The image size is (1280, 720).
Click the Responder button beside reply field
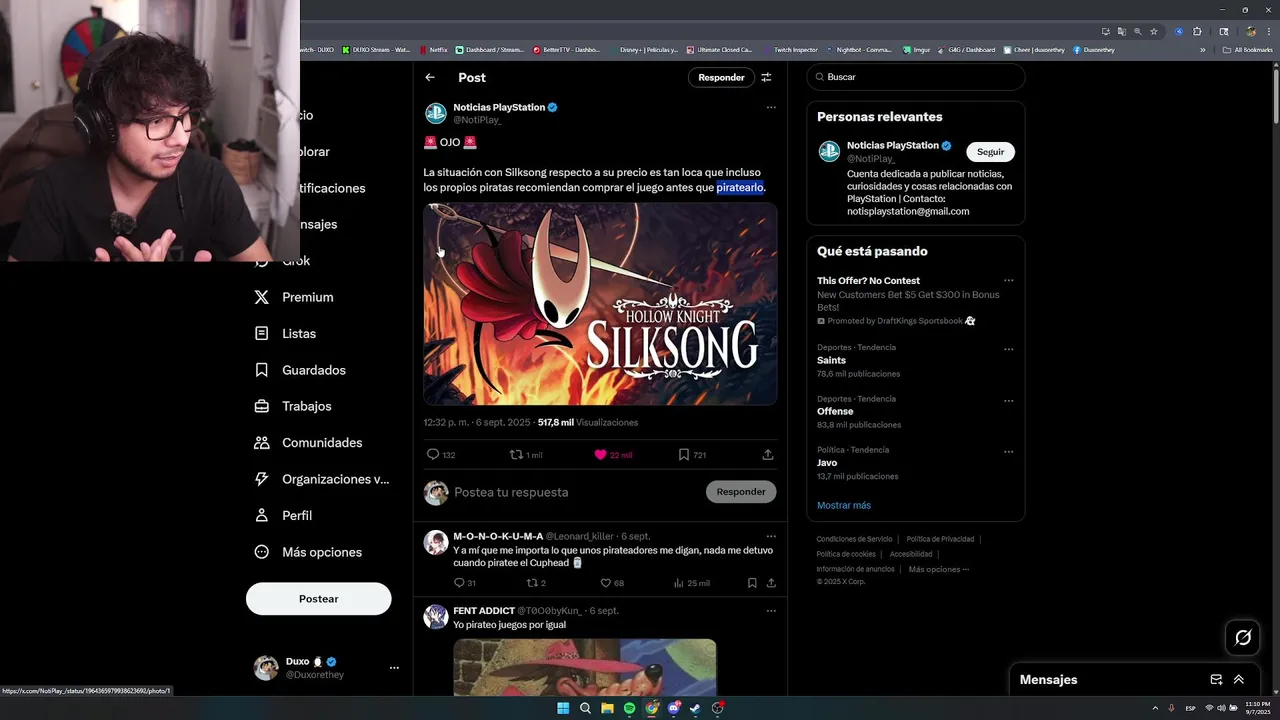(741, 491)
